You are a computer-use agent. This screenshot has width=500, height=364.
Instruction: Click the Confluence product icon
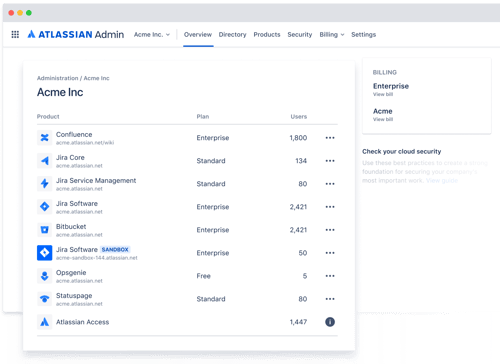(45, 138)
